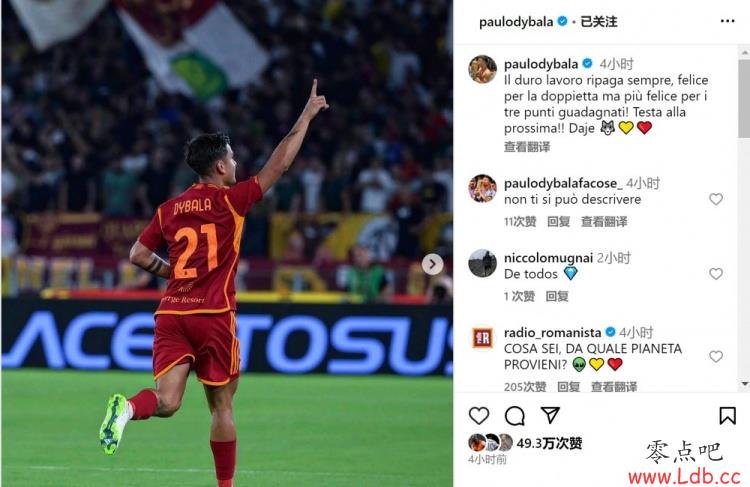
Task: Go to the next photo arrow
Action: [432, 264]
